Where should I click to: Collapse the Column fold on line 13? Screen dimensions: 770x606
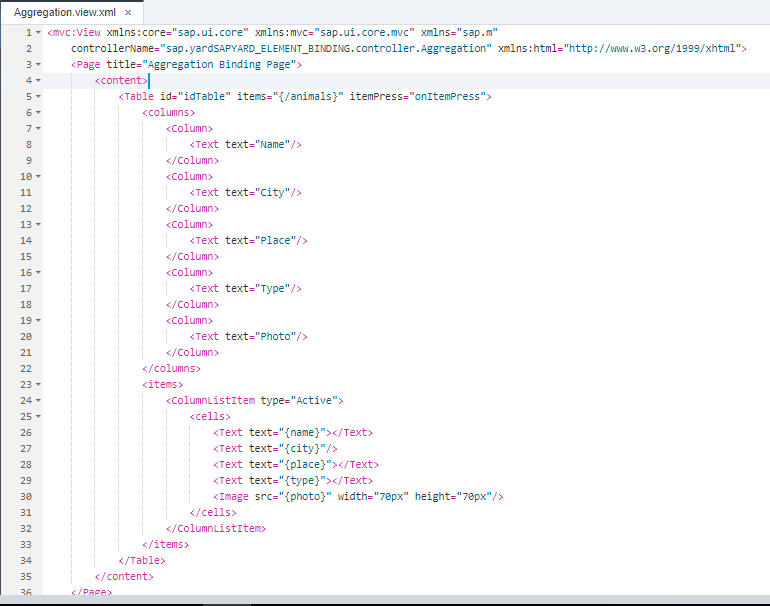coord(38,225)
